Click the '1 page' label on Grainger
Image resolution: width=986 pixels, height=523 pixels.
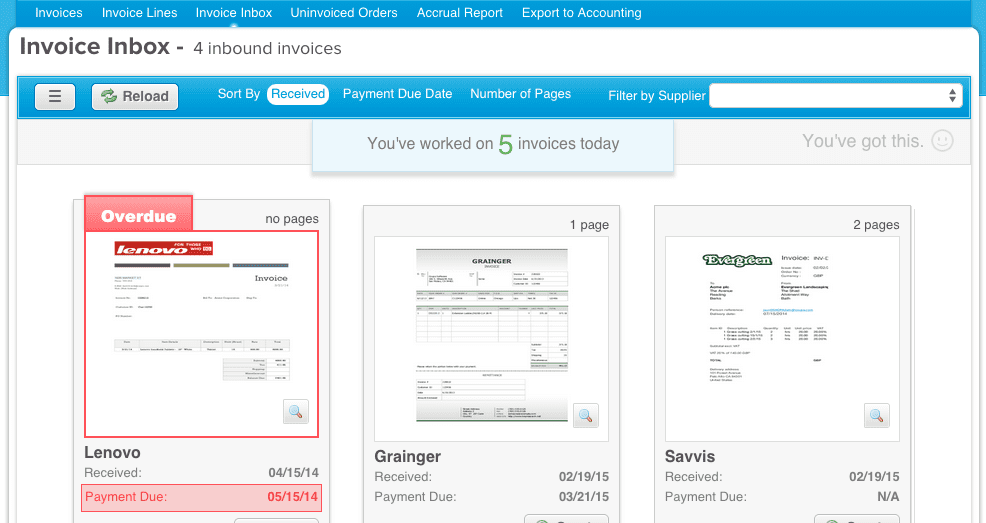[589, 225]
